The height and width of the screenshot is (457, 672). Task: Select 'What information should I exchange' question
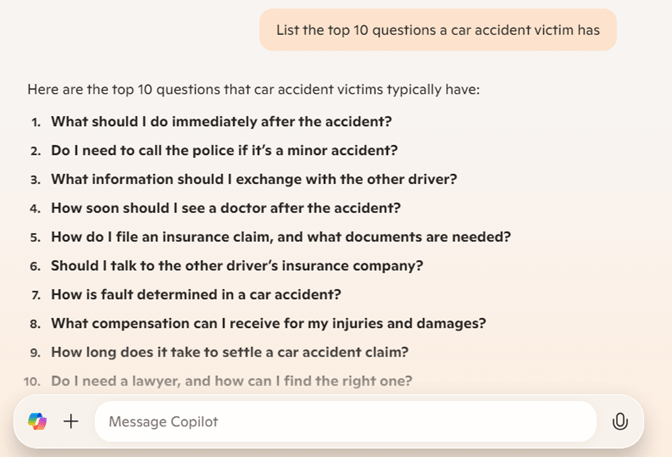click(254, 179)
